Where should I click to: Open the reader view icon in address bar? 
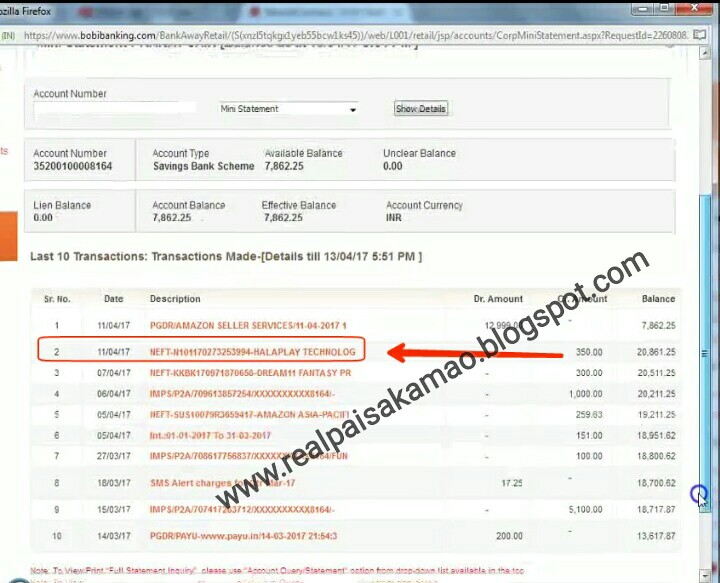point(699,35)
